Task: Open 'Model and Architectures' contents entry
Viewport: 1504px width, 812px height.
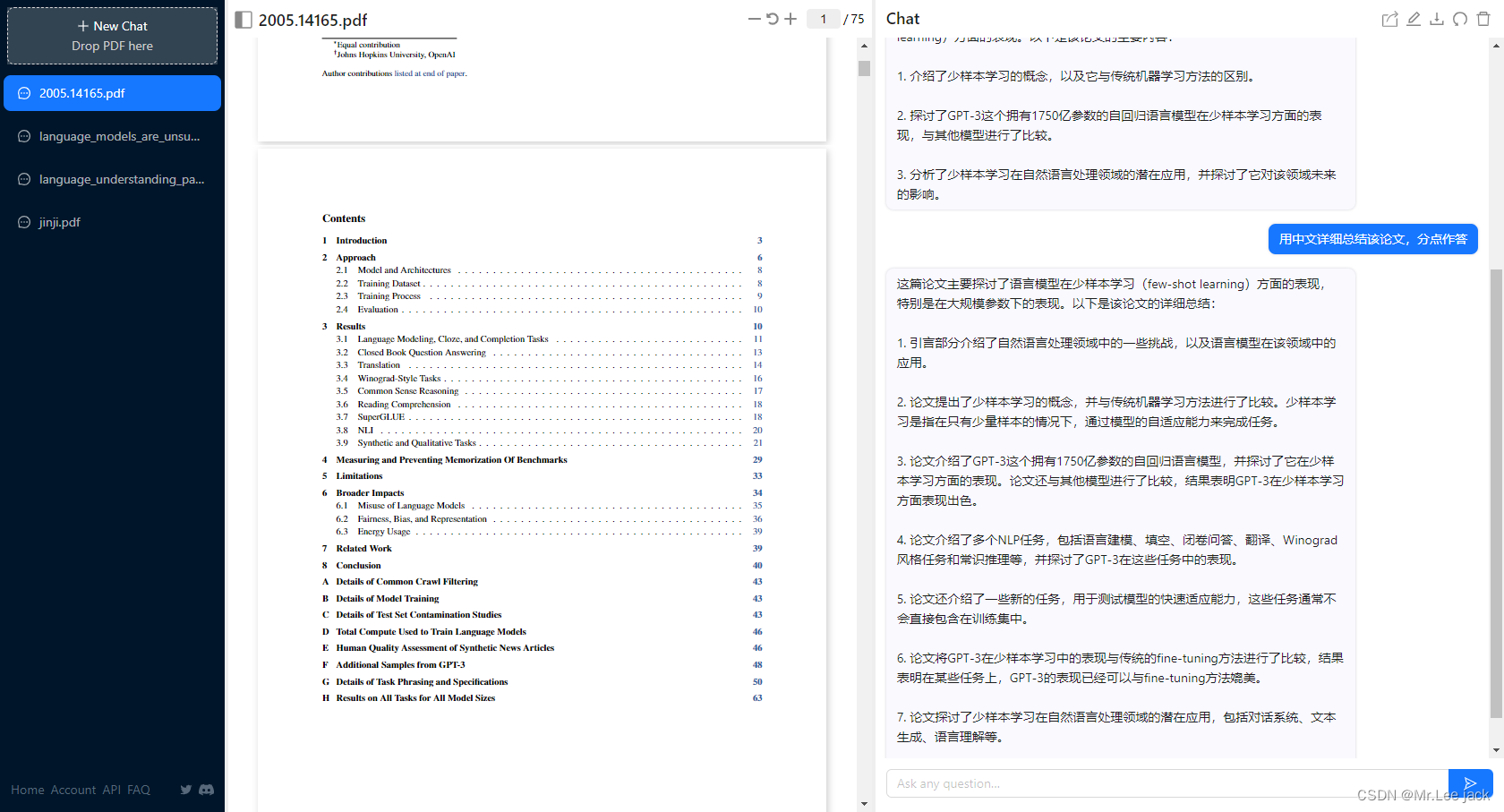Action: (404, 270)
